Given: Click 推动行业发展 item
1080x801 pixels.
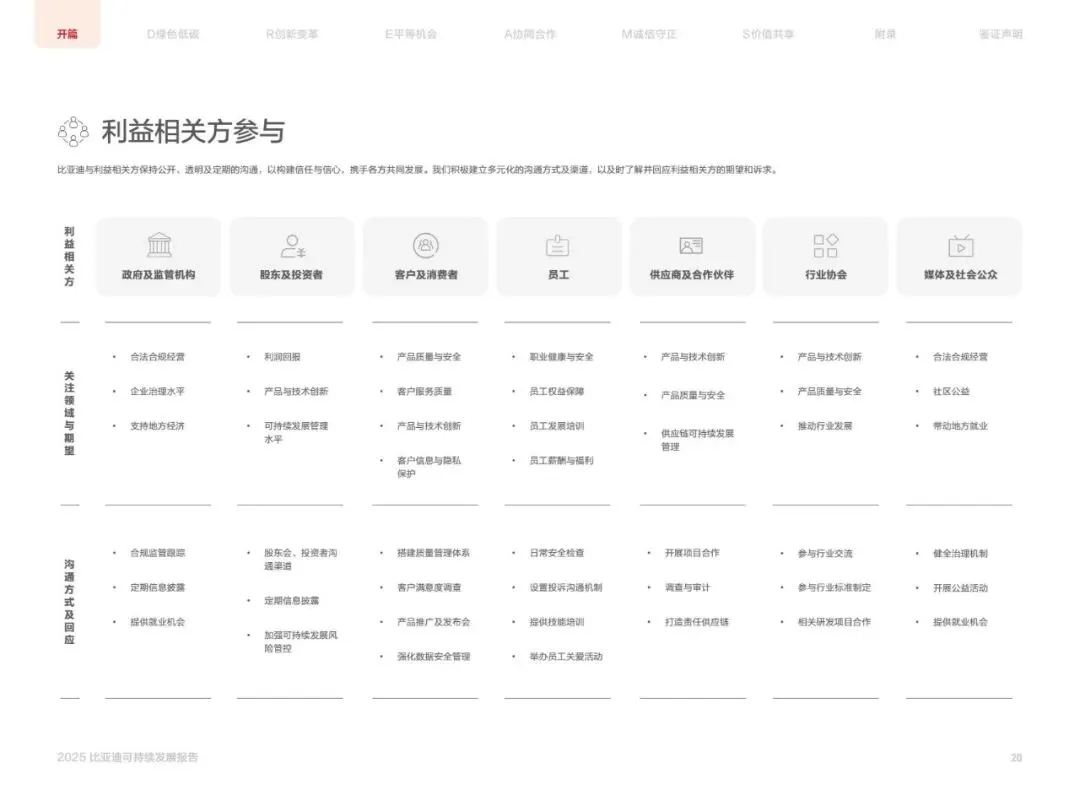Looking at the screenshot, I should coord(825,426).
